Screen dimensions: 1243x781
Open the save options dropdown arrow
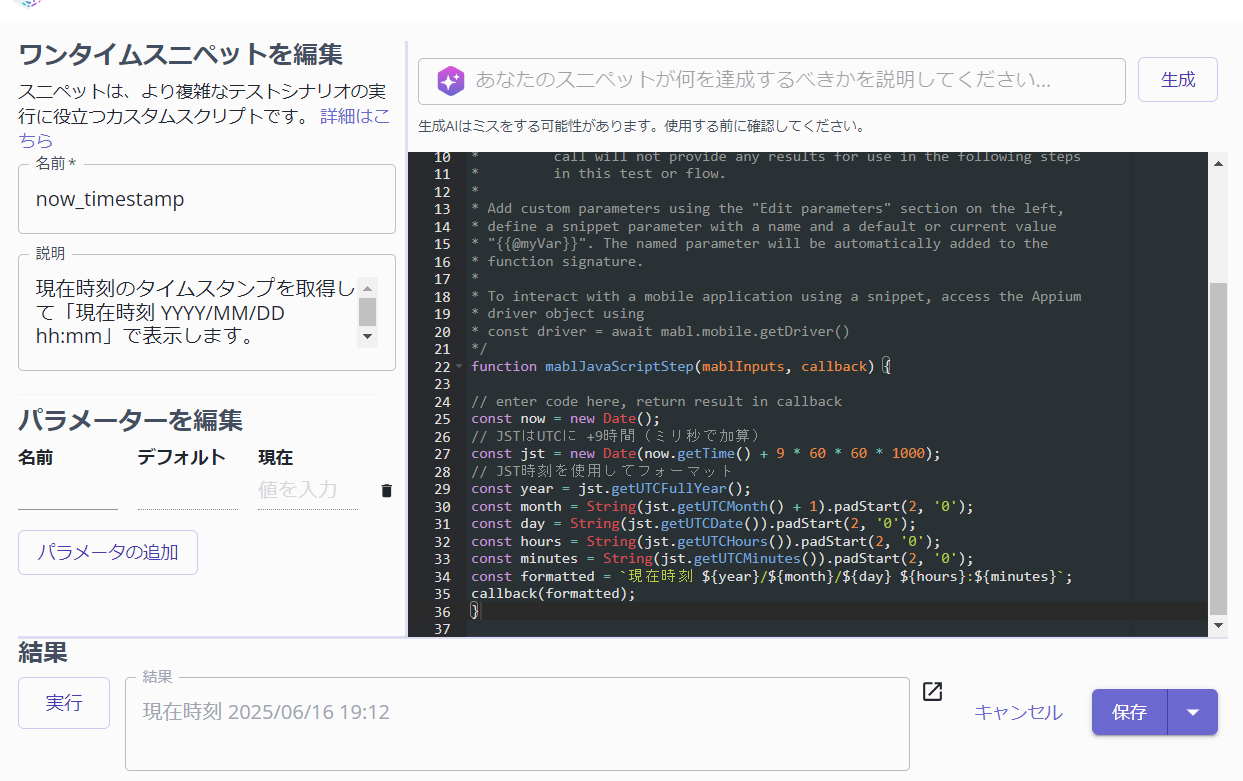click(x=1192, y=712)
